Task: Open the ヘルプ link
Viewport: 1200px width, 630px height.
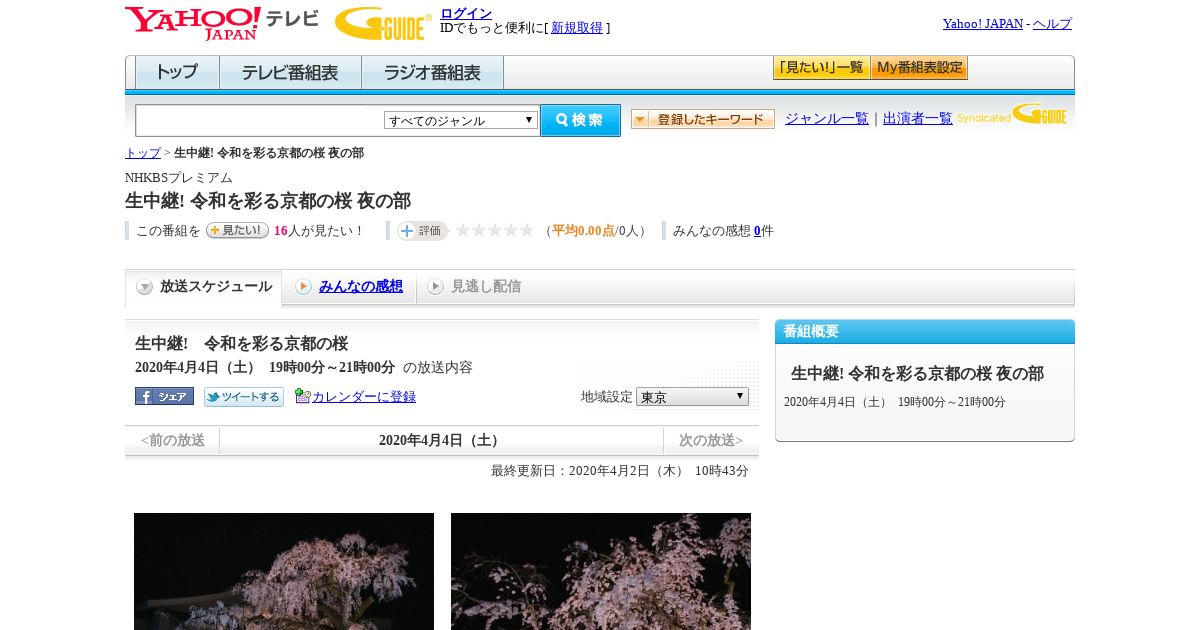Action: (1052, 23)
